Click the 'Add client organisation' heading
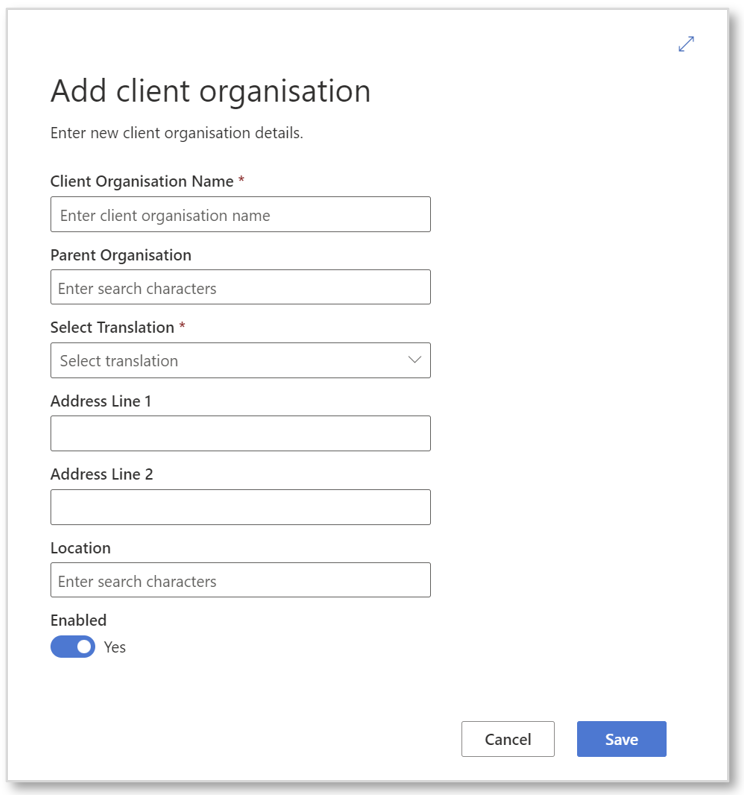This screenshot has width=744, height=795. (210, 91)
